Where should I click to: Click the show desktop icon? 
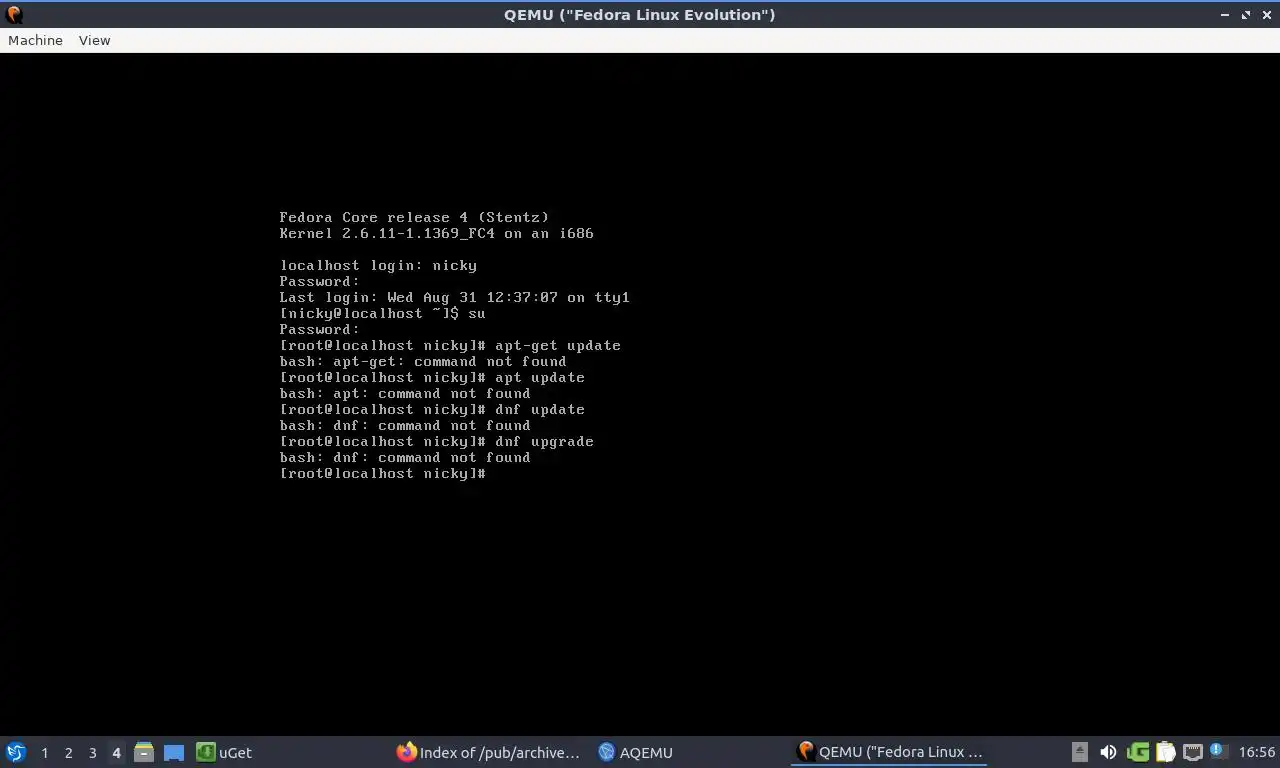pos(174,752)
